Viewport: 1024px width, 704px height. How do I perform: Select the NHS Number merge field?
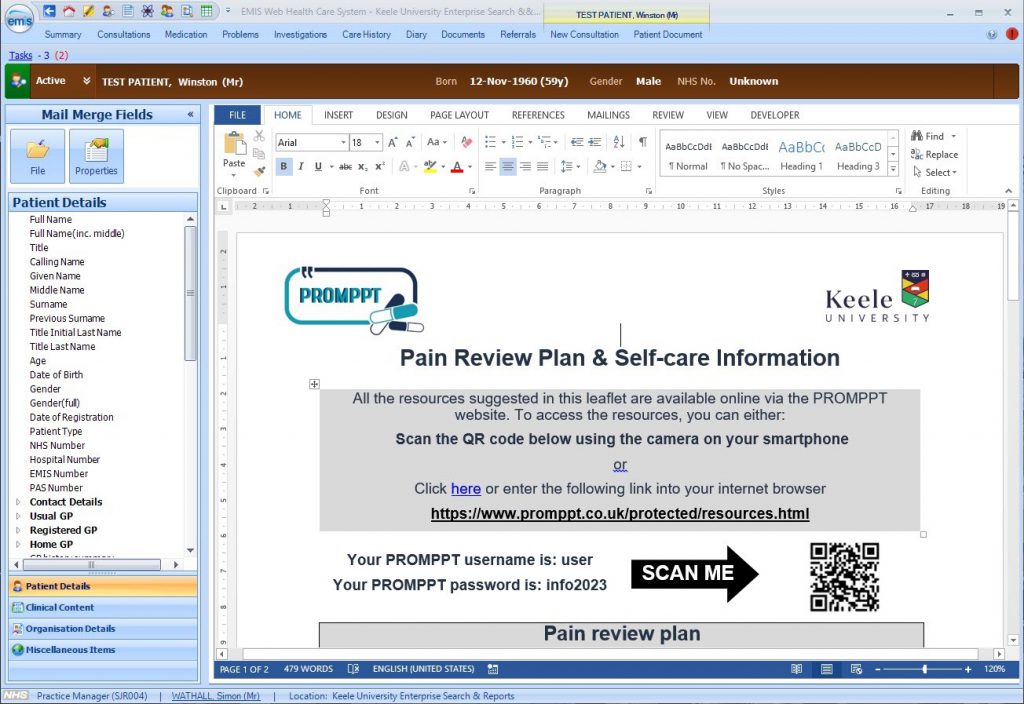coord(57,445)
